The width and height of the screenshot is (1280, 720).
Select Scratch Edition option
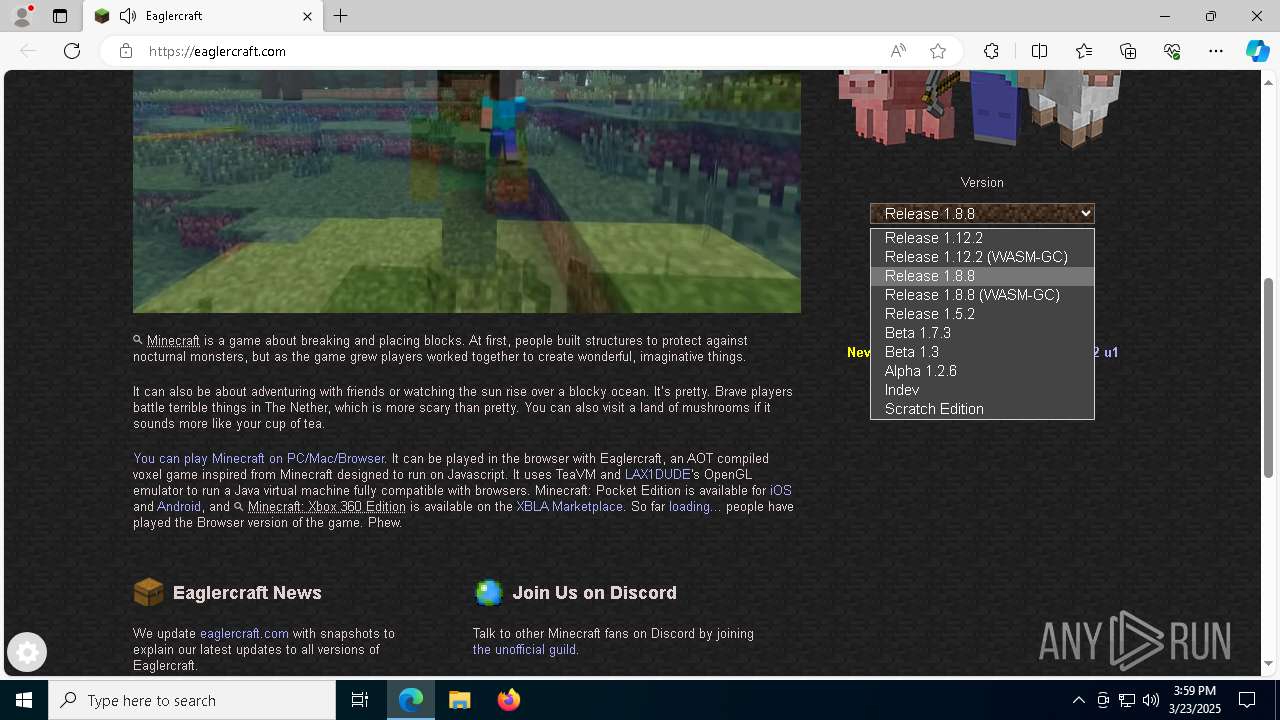(x=982, y=409)
